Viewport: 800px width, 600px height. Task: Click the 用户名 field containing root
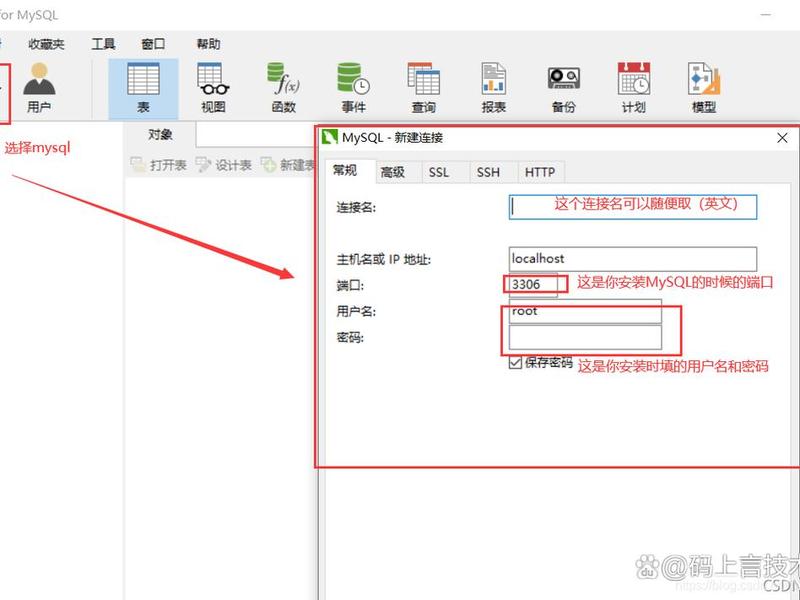pyautogui.click(x=585, y=311)
